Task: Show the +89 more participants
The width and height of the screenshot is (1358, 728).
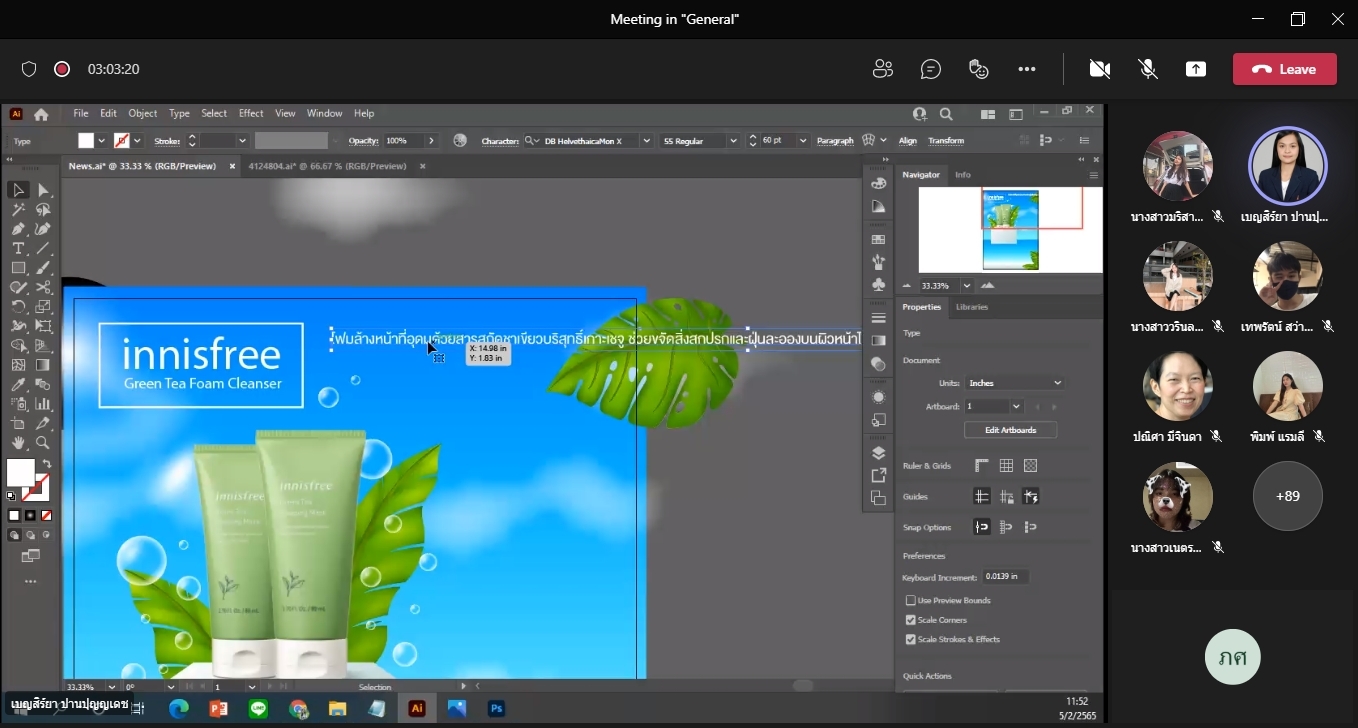Action: coord(1287,496)
